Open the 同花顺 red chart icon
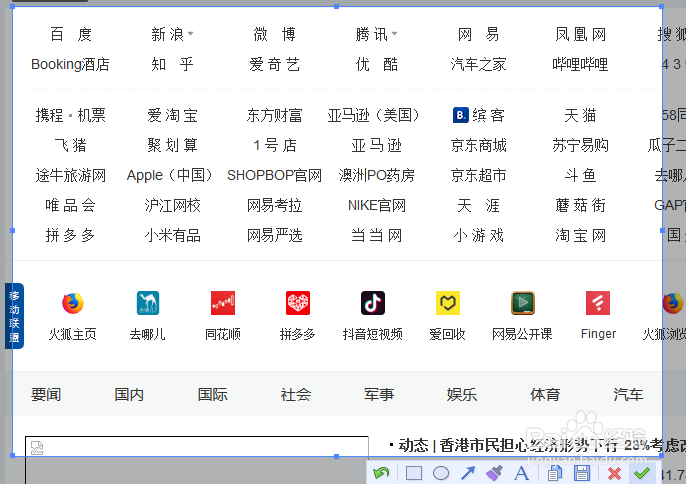This screenshot has height=484, width=686. pyautogui.click(x=223, y=303)
